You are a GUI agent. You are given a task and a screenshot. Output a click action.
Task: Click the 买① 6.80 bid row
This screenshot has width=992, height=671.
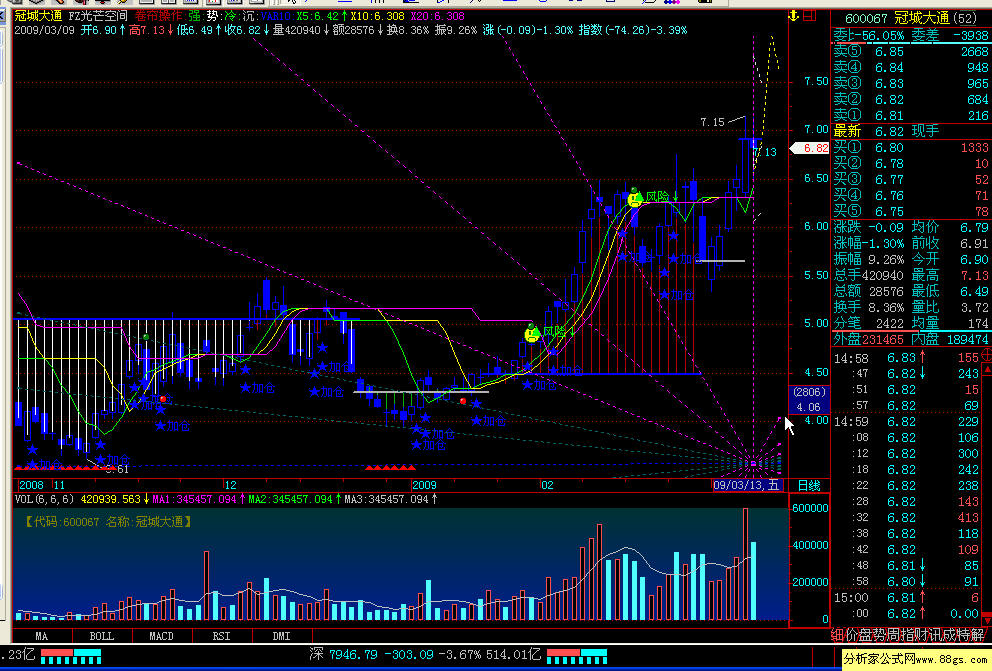tap(910, 148)
